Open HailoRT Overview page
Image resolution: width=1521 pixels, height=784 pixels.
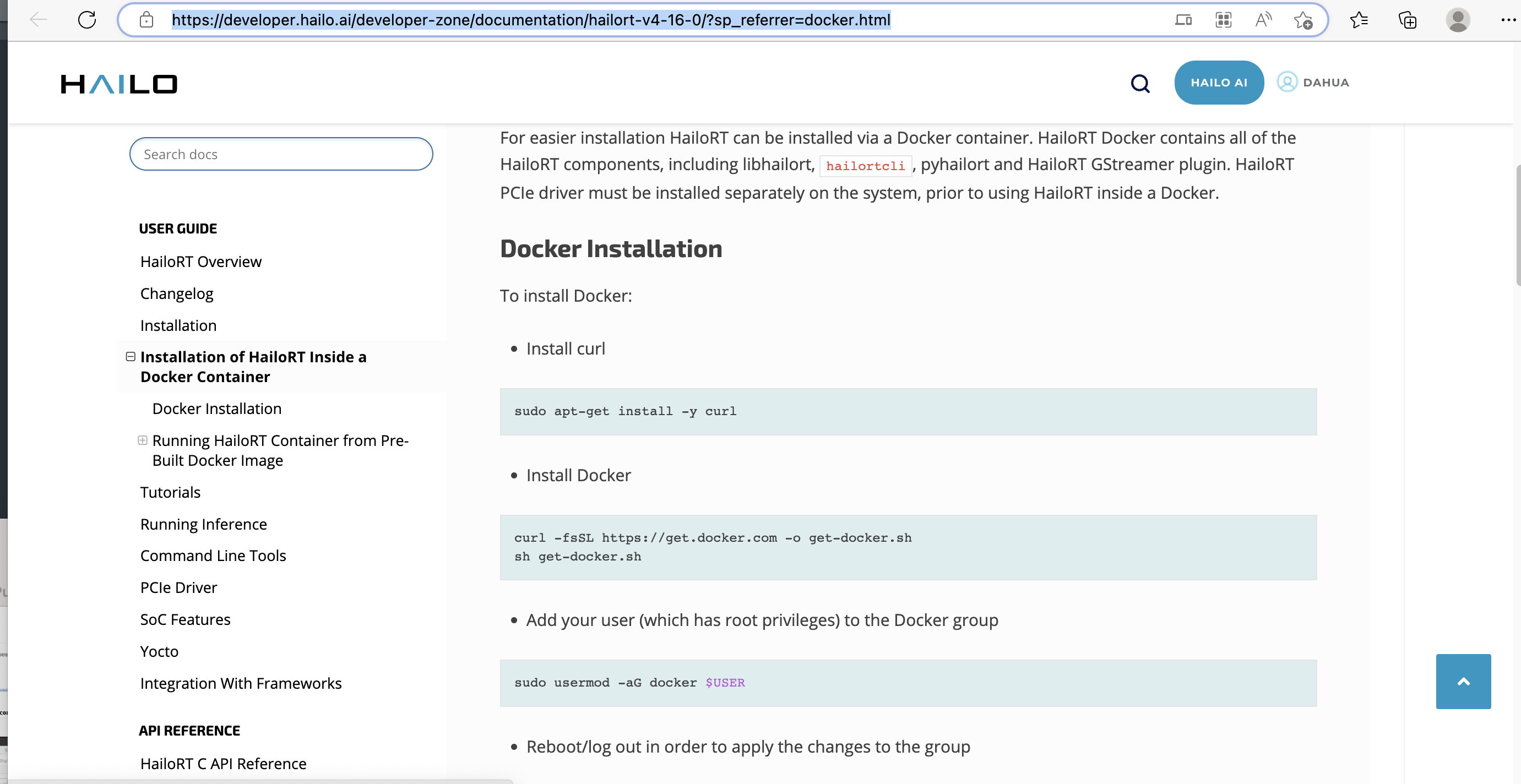point(201,262)
